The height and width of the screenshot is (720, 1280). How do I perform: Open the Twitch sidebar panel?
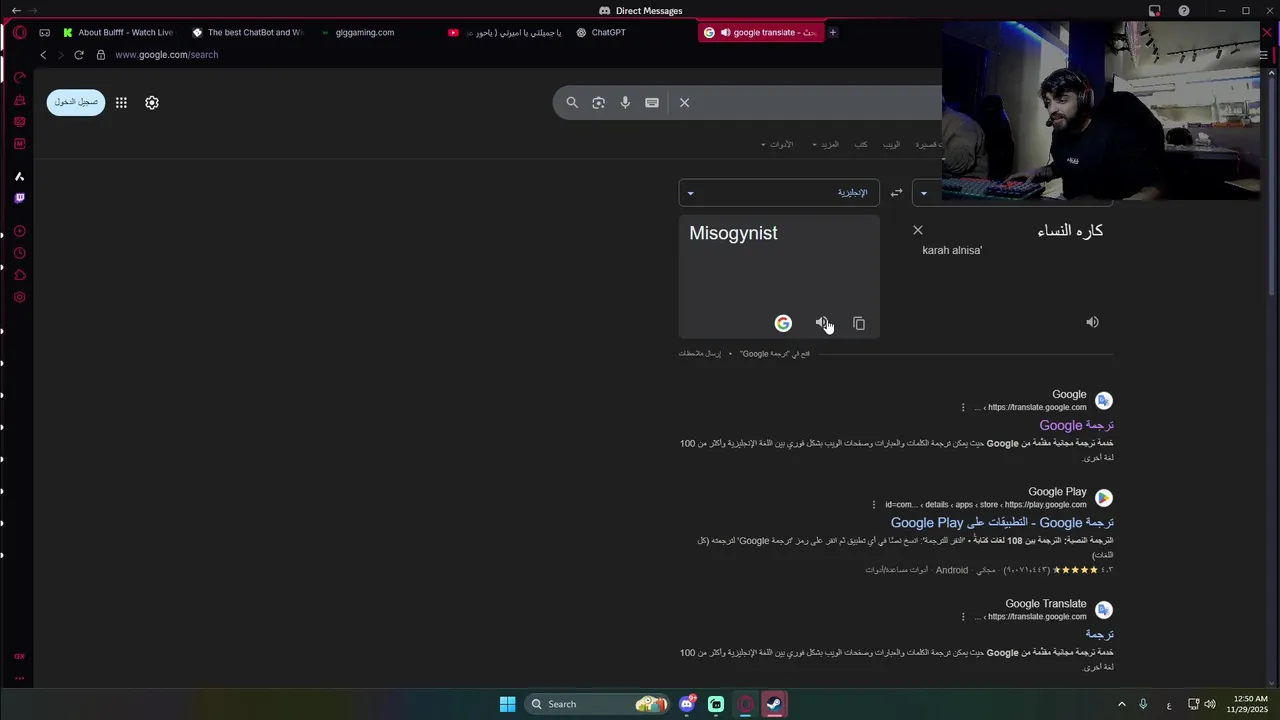pyautogui.click(x=19, y=198)
